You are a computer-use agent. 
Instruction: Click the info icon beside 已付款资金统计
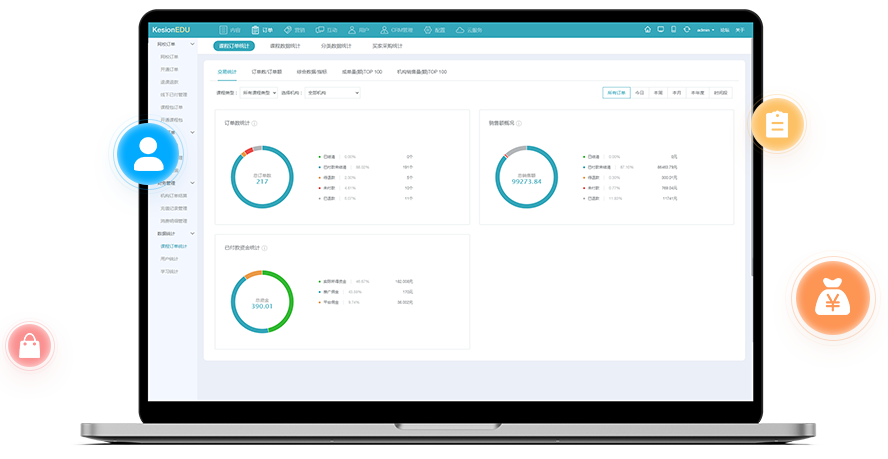(264, 247)
